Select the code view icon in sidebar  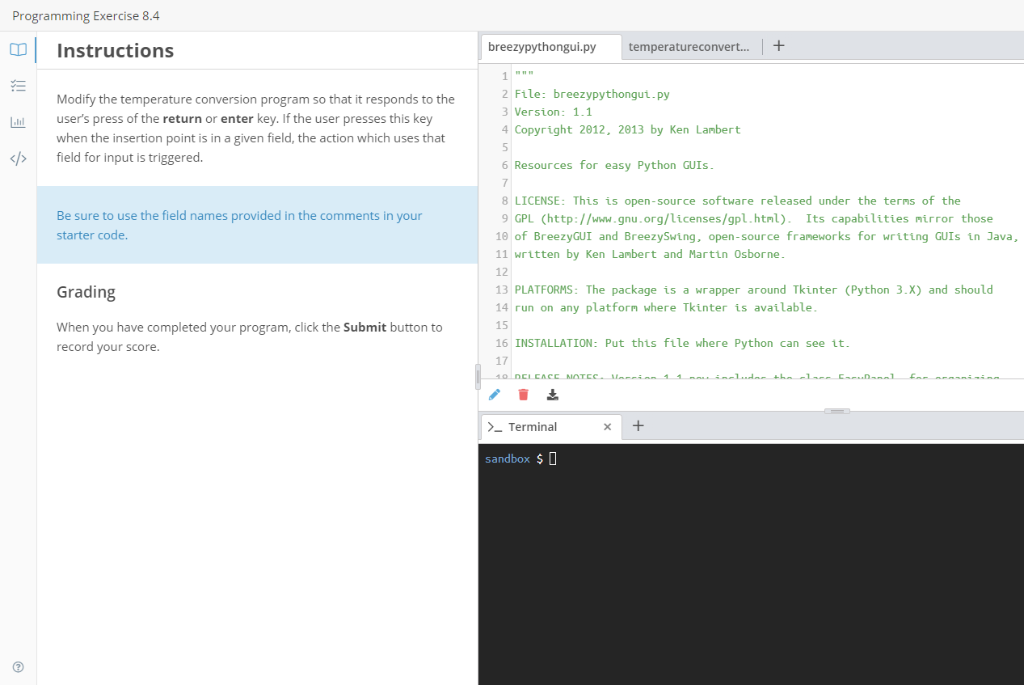(18, 158)
